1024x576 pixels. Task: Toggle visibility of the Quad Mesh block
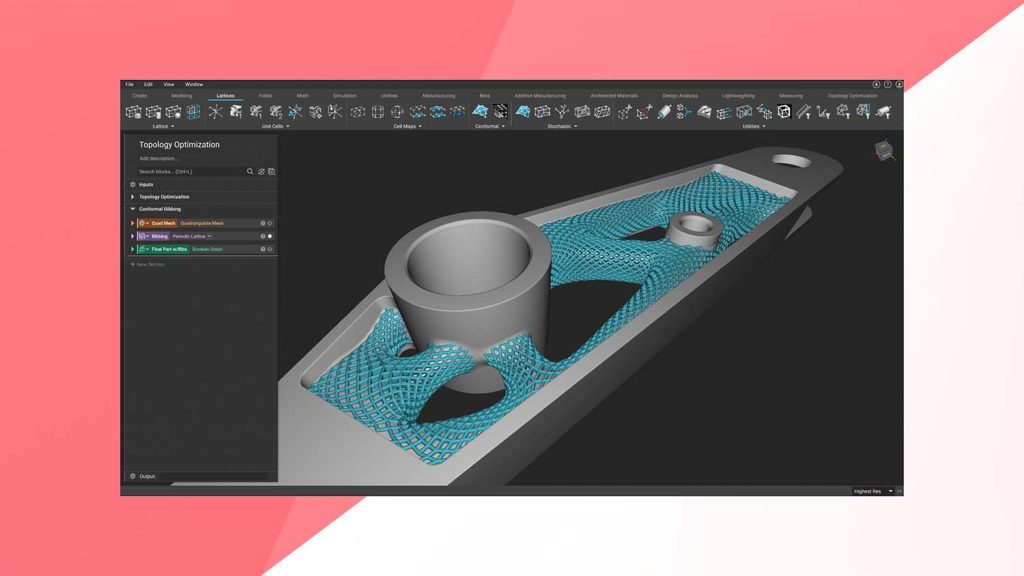coord(269,222)
